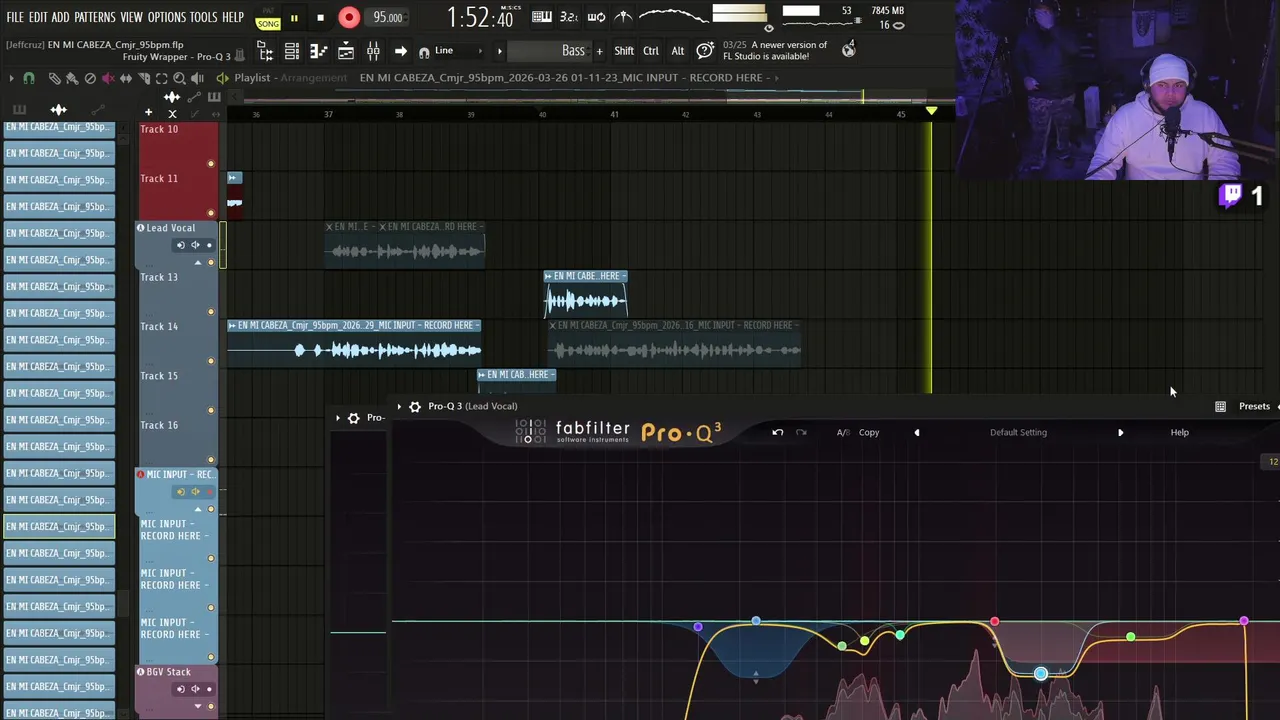Open the ADD menu
Image resolution: width=1280 pixels, height=720 pixels.
[x=61, y=18]
